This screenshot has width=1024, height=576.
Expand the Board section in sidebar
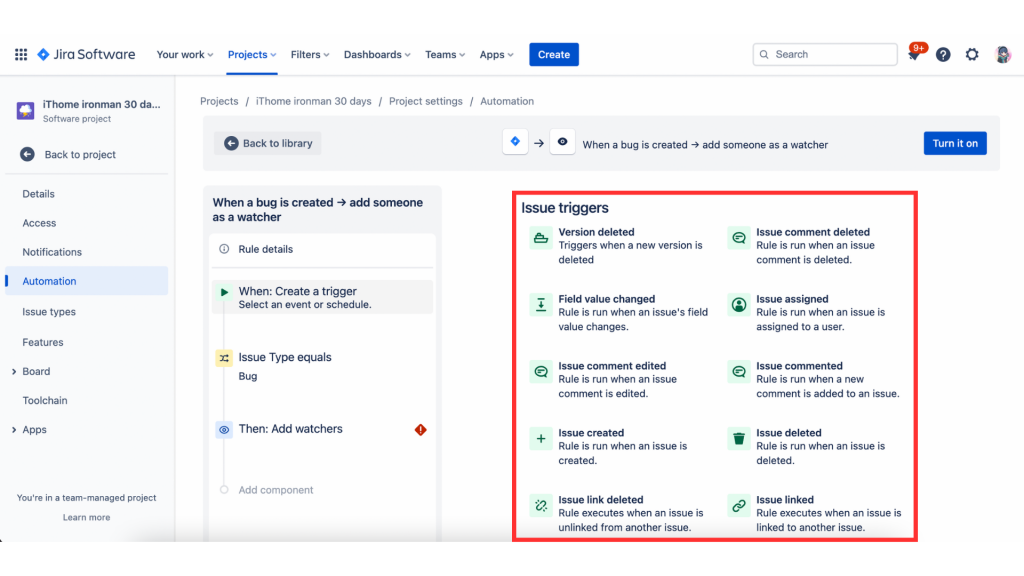click(x=14, y=372)
